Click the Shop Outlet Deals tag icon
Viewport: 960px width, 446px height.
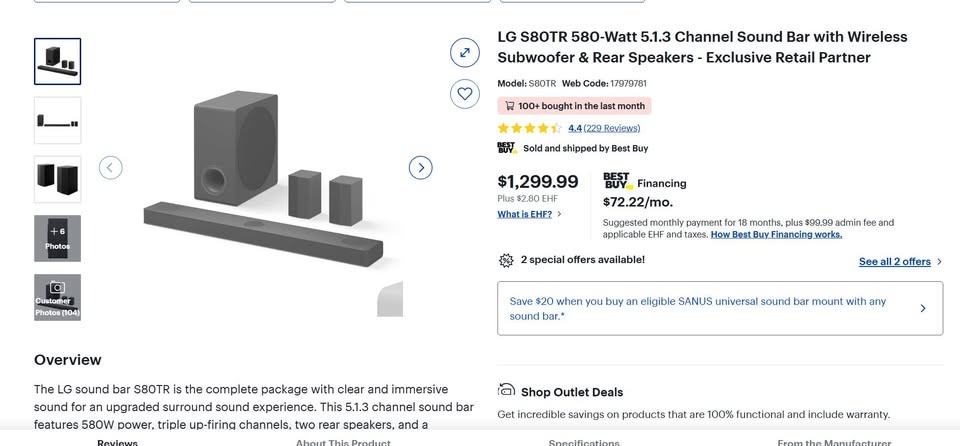click(x=507, y=391)
